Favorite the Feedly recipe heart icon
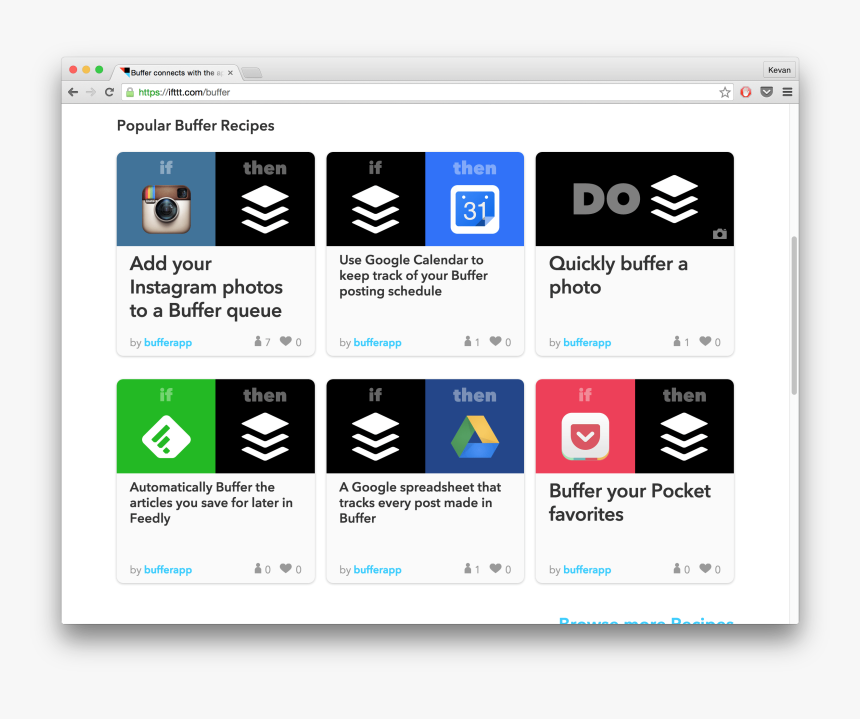 [x=286, y=568]
